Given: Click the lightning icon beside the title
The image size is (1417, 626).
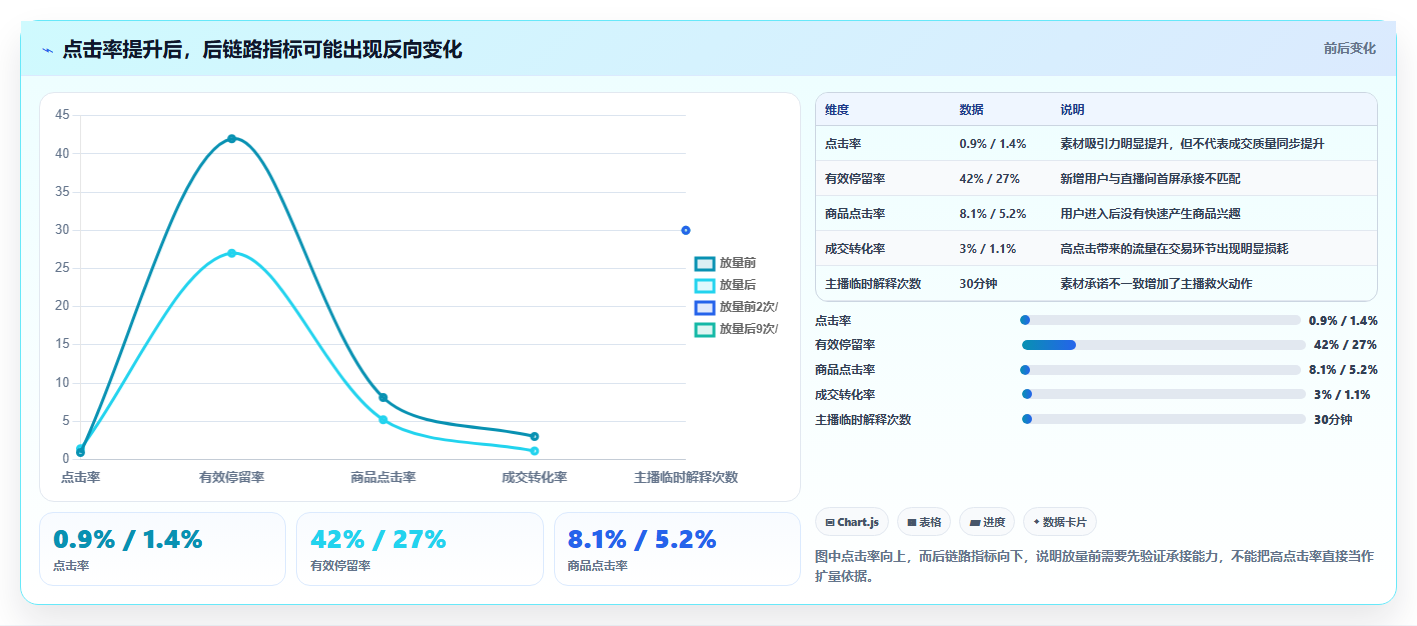Looking at the screenshot, I should pos(47,50).
